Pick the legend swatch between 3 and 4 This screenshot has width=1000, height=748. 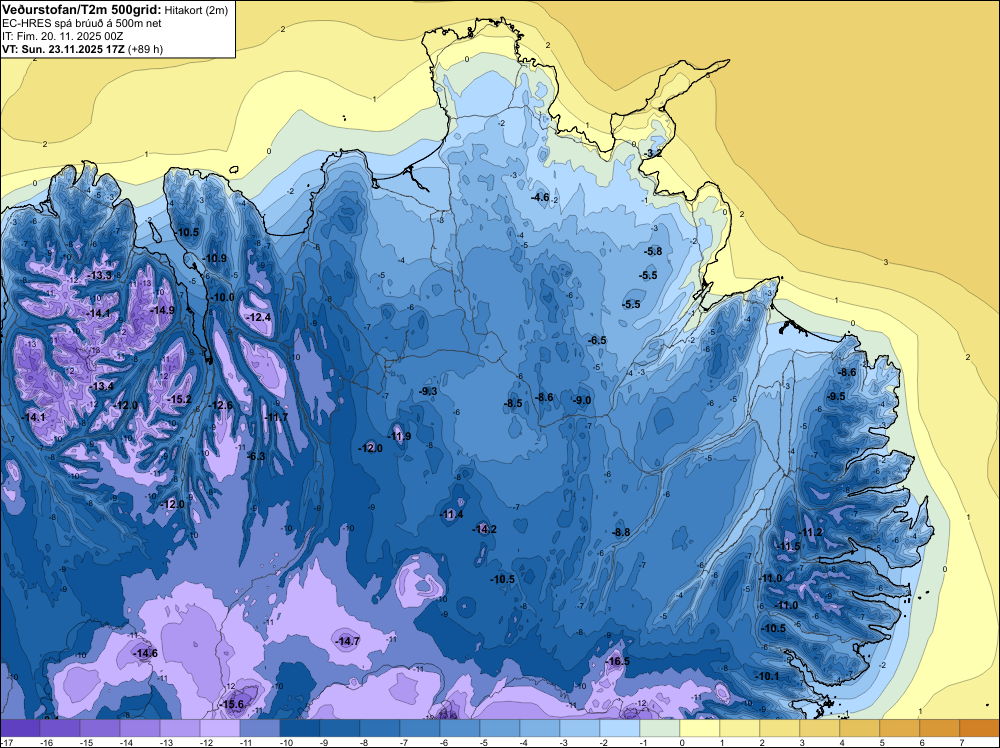click(x=820, y=728)
